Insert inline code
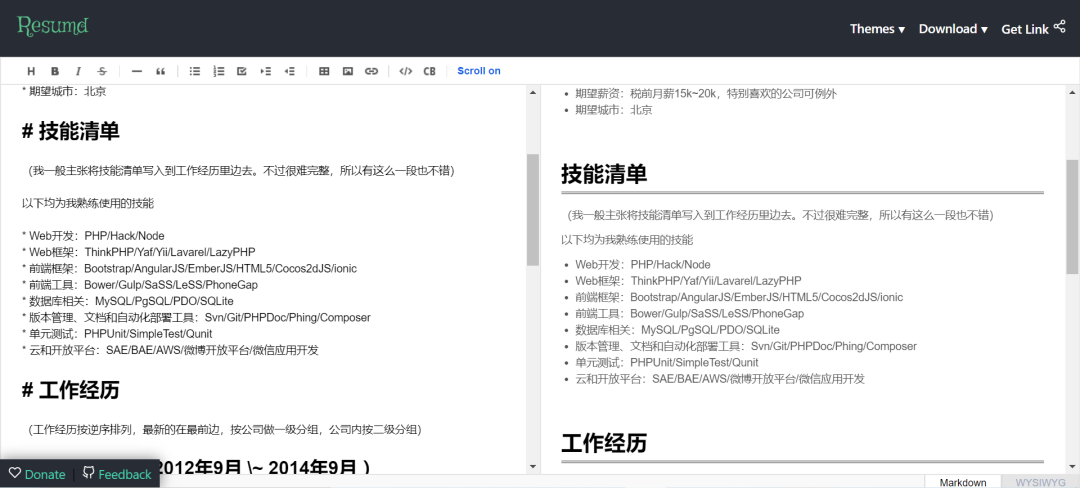Viewport: 1080px width, 488px height. pos(406,71)
